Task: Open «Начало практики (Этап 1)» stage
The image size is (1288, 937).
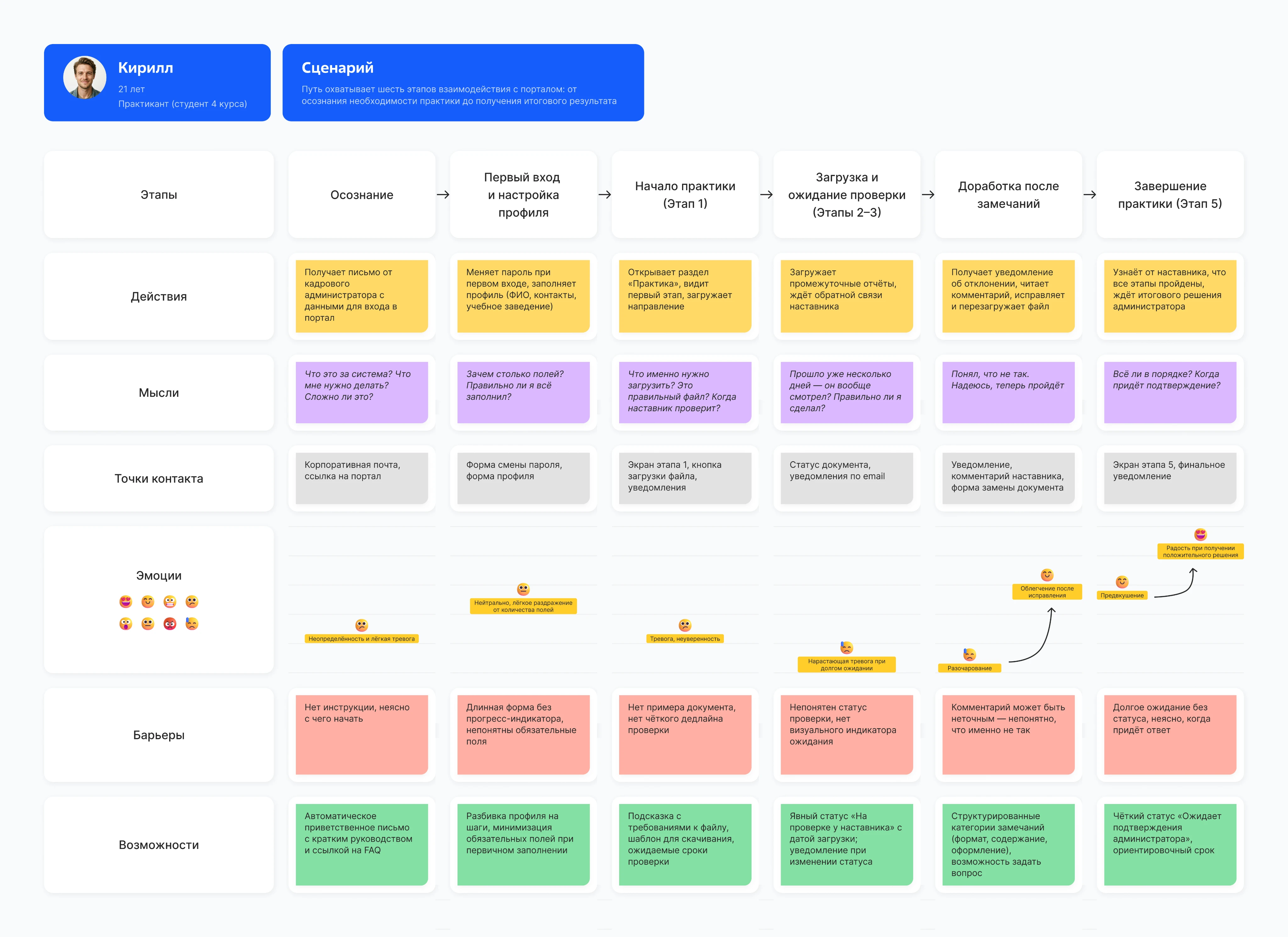Action: [685, 195]
